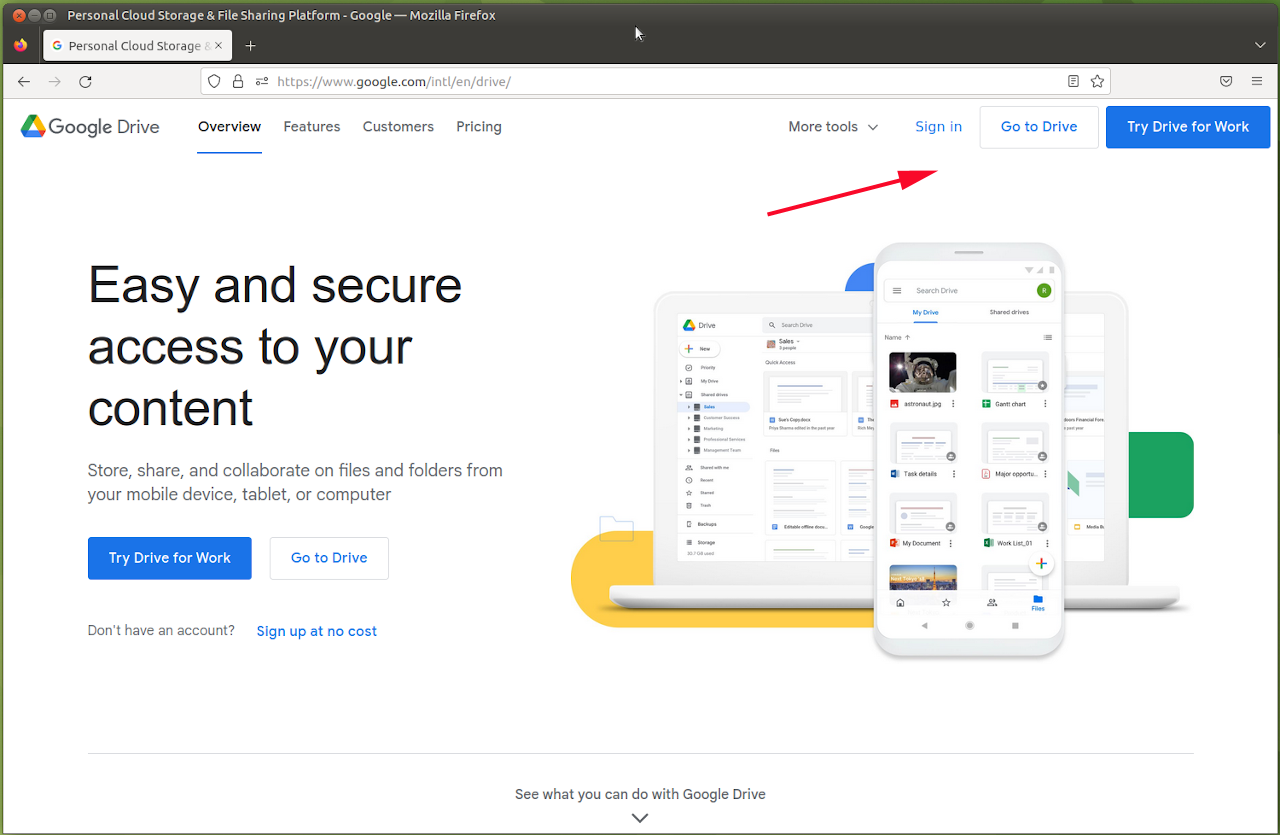Expand the More tools dropdown
The height and width of the screenshot is (835, 1280).
tap(833, 127)
